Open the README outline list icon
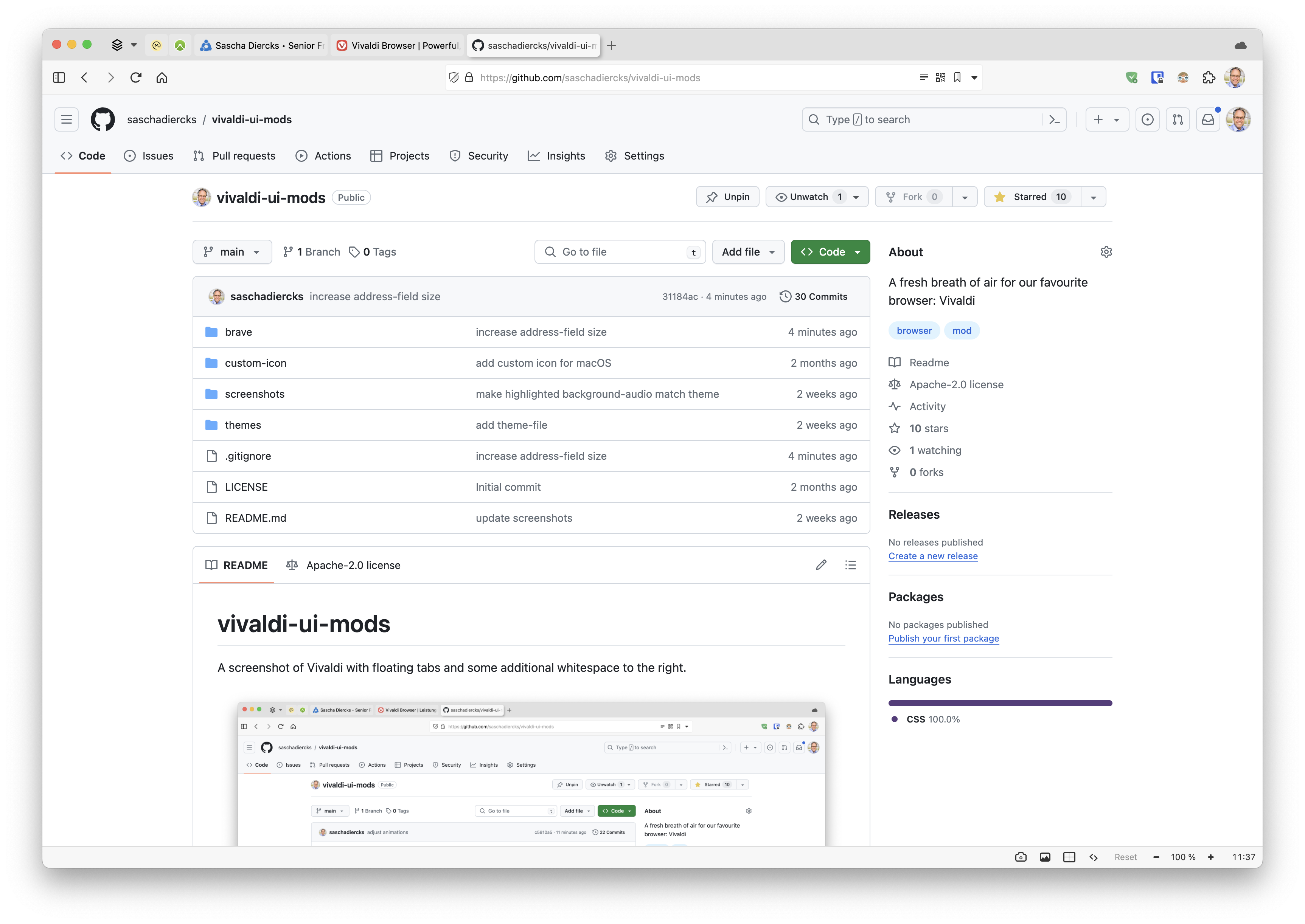The image size is (1305, 924). pyautogui.click(x=850, y=565)
